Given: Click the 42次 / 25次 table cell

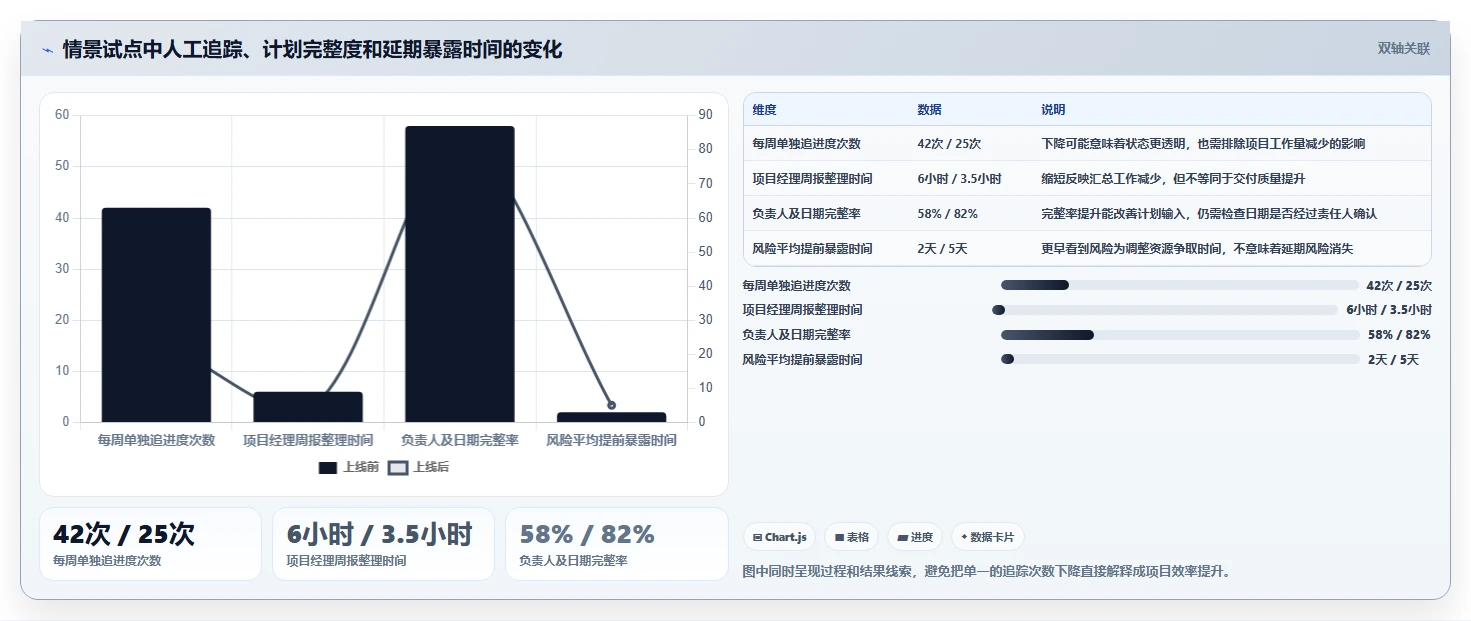Looking at the screenshot, I should [949, 144].
